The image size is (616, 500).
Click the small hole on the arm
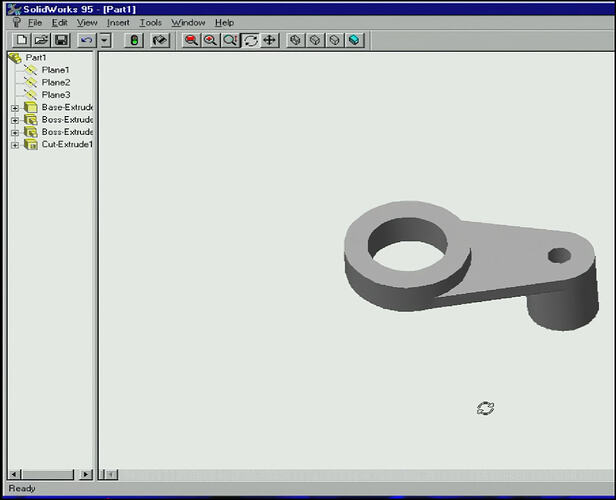(x=559, y=255)
